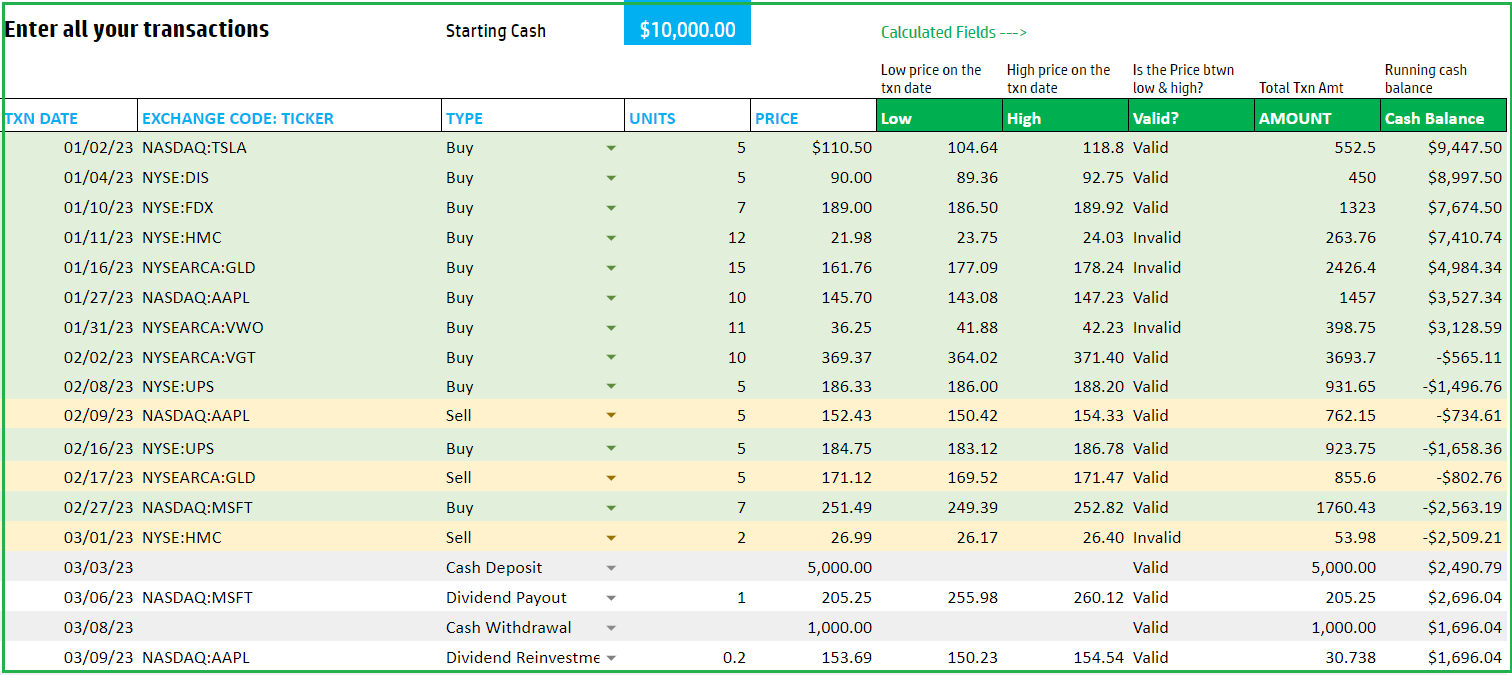Open Type dropdown for 01/16/23 GLD row

pyautogui.click(x=611, y=268)
